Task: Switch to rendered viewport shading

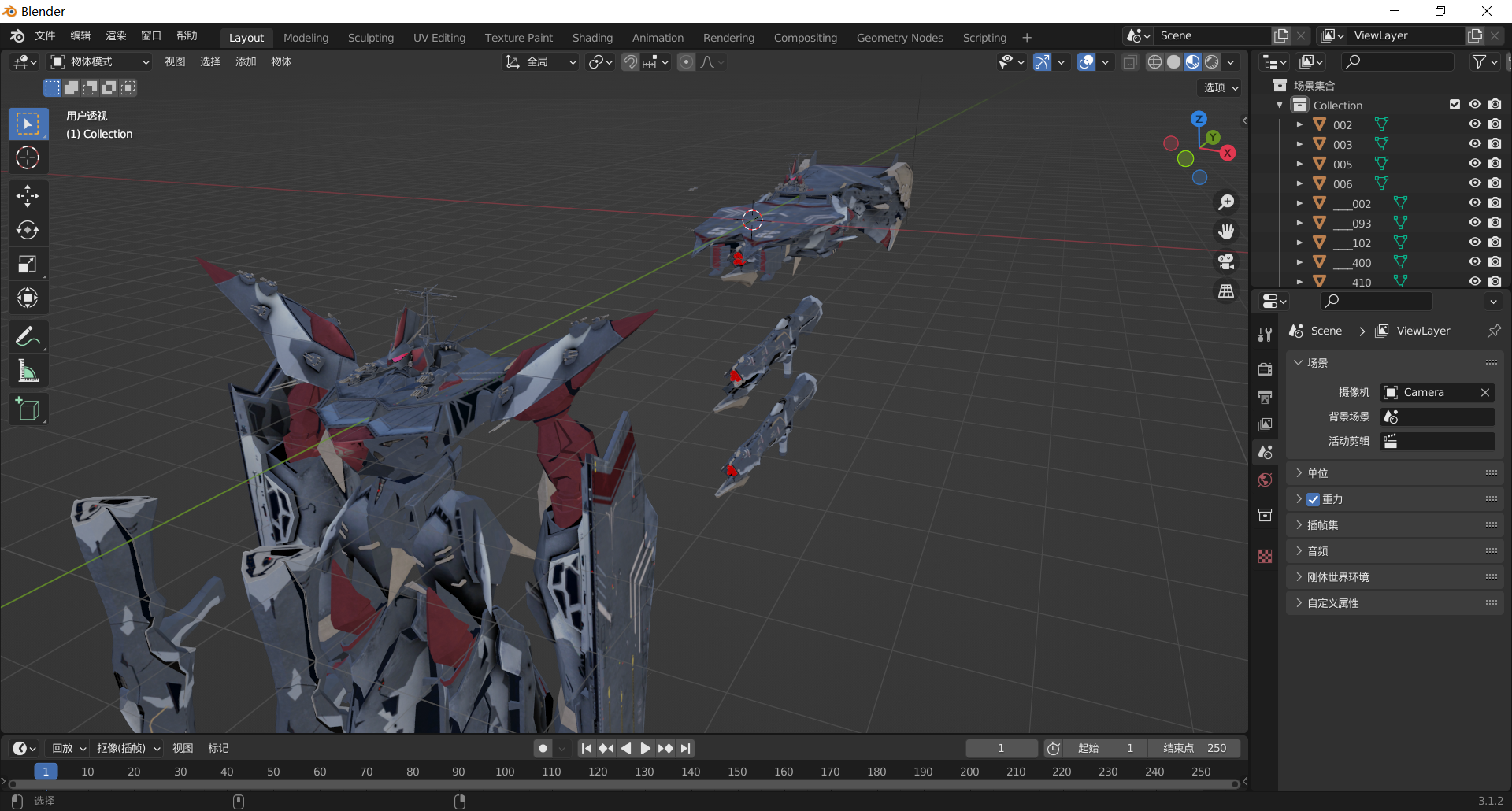Action: point(1212,62)
